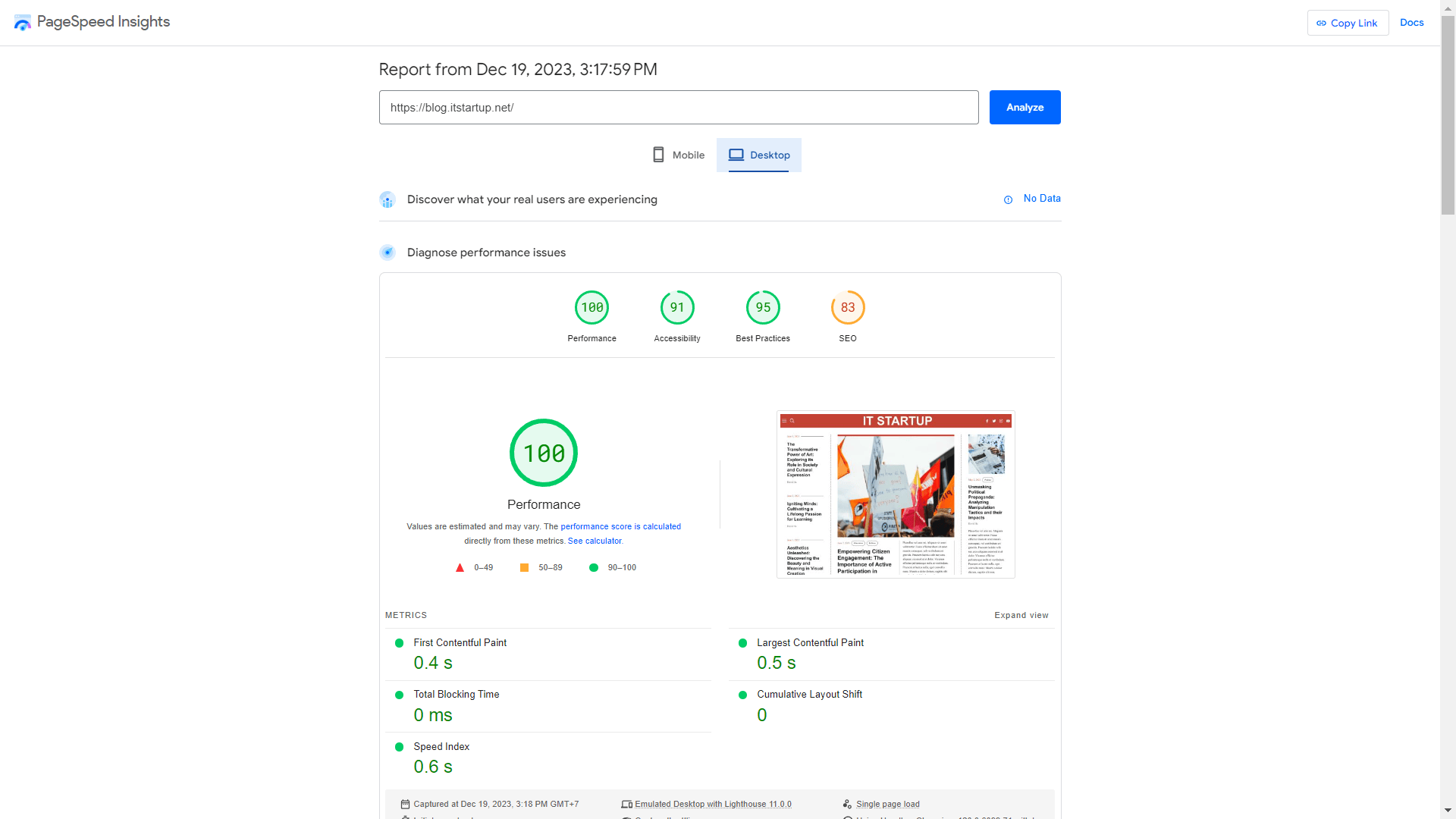Click the mobile phone icon in Mobile tab
Image resolution: width=1456 pixels, height=819 pixels.
click(658, 155)
